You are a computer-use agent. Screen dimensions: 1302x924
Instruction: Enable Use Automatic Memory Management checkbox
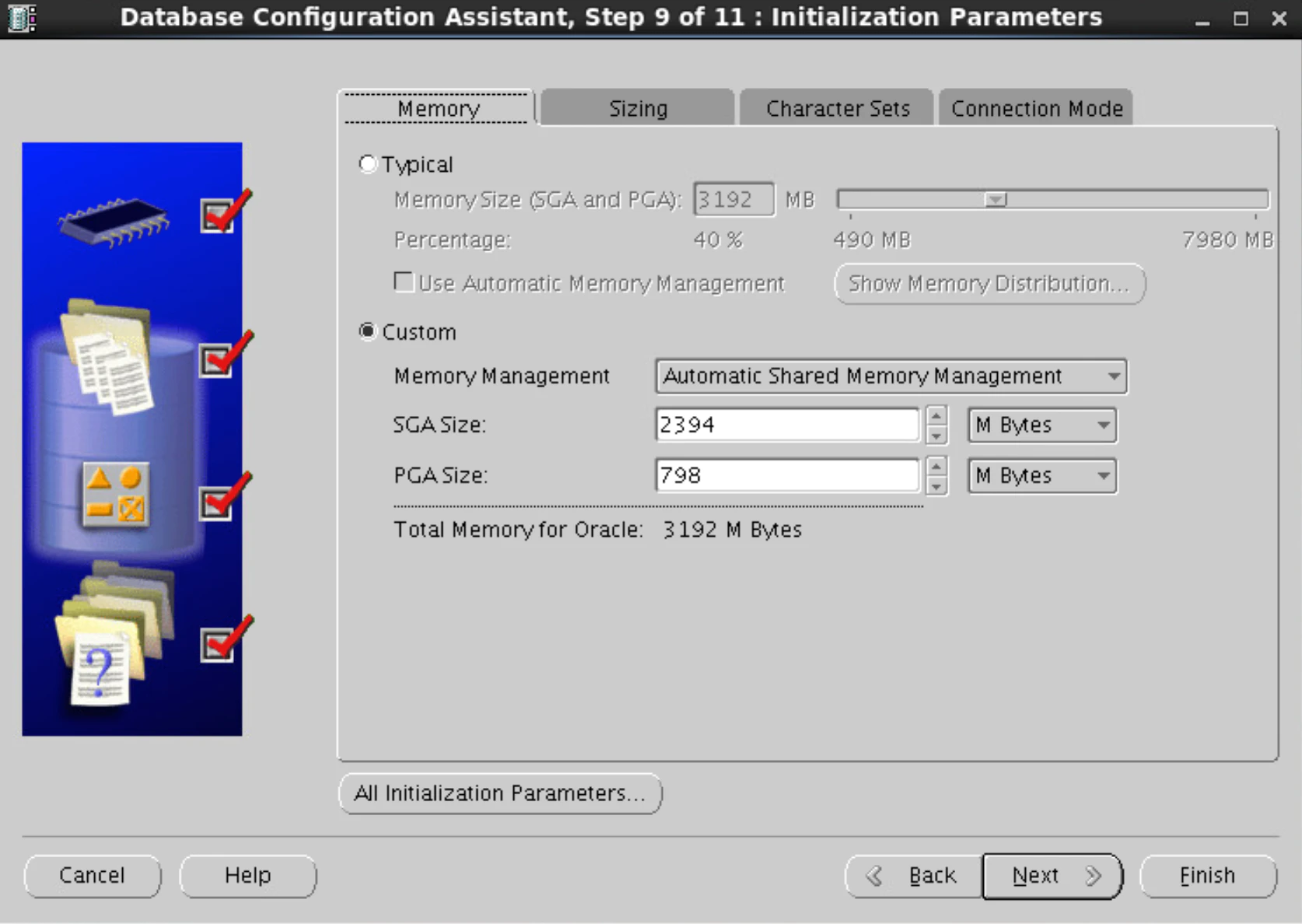coord(404,282)
